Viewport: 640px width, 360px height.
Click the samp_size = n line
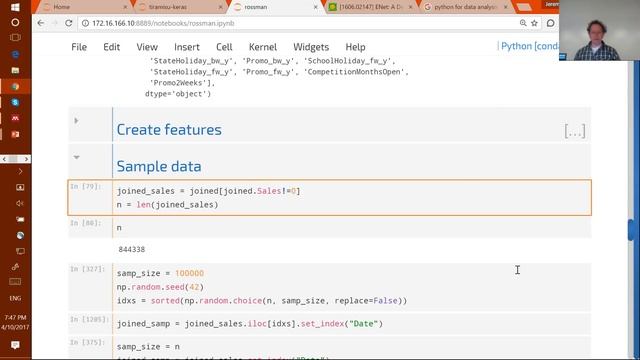click(x=148, y=347)
